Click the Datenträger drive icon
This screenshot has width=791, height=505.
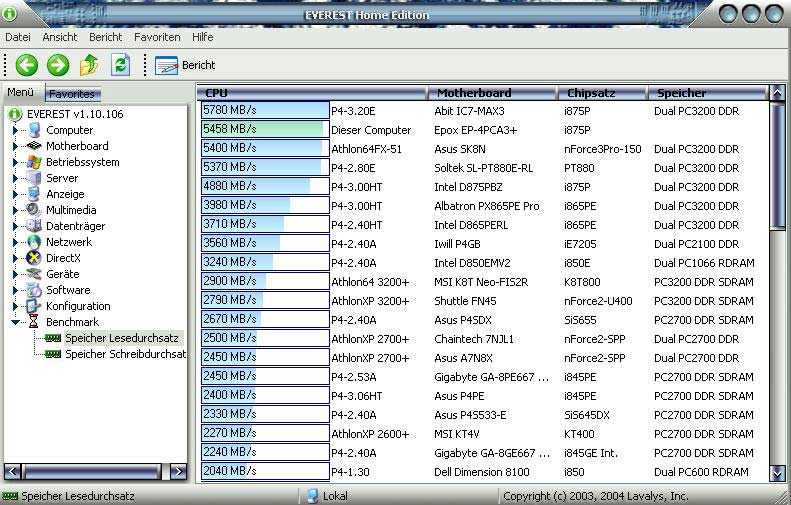click(34, 226)
